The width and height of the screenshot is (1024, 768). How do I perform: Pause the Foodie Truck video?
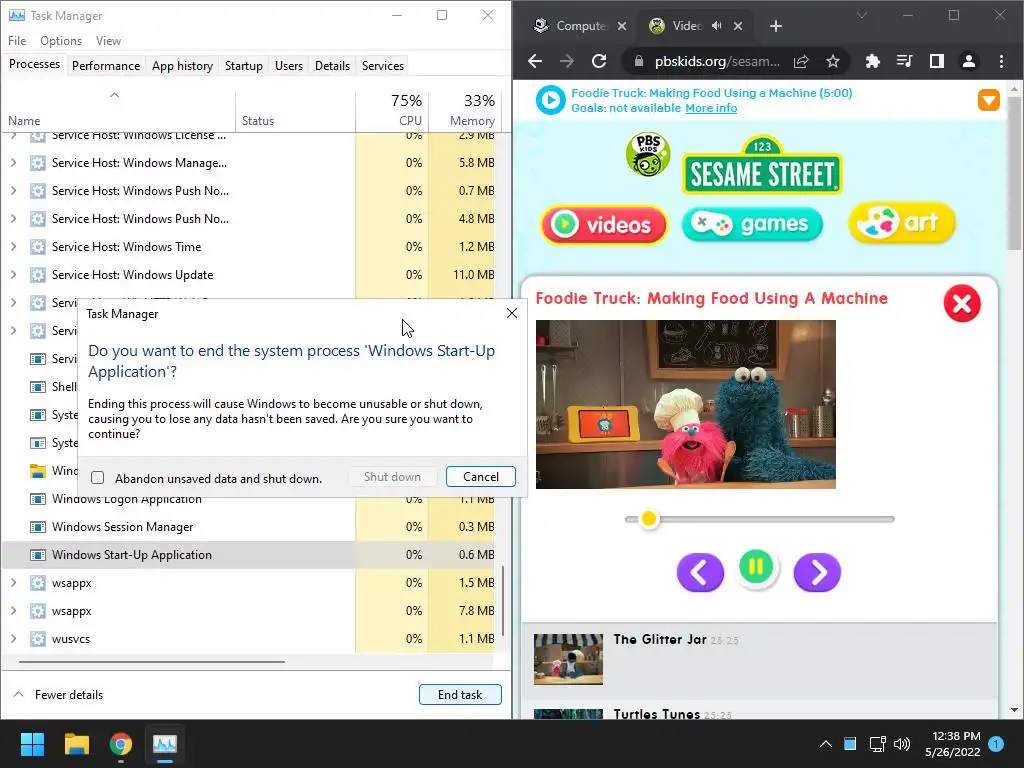click(756, 567)
